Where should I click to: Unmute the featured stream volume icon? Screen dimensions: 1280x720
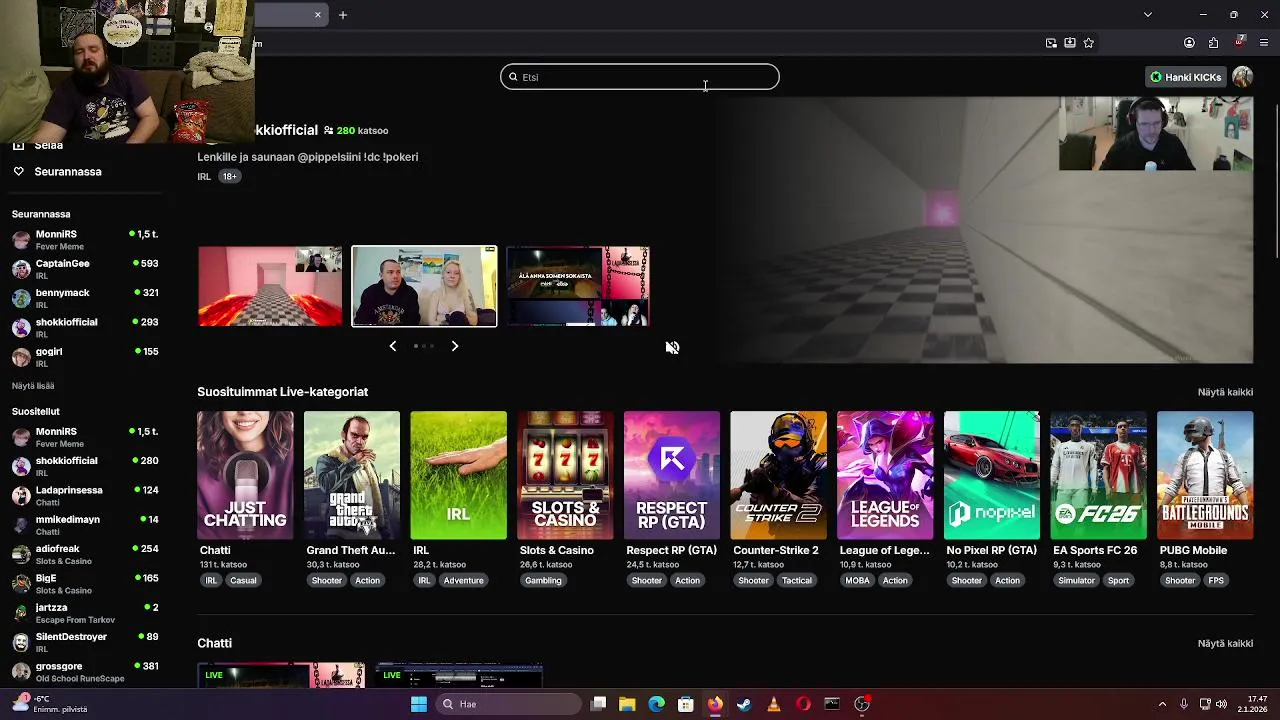click(672, 347)
